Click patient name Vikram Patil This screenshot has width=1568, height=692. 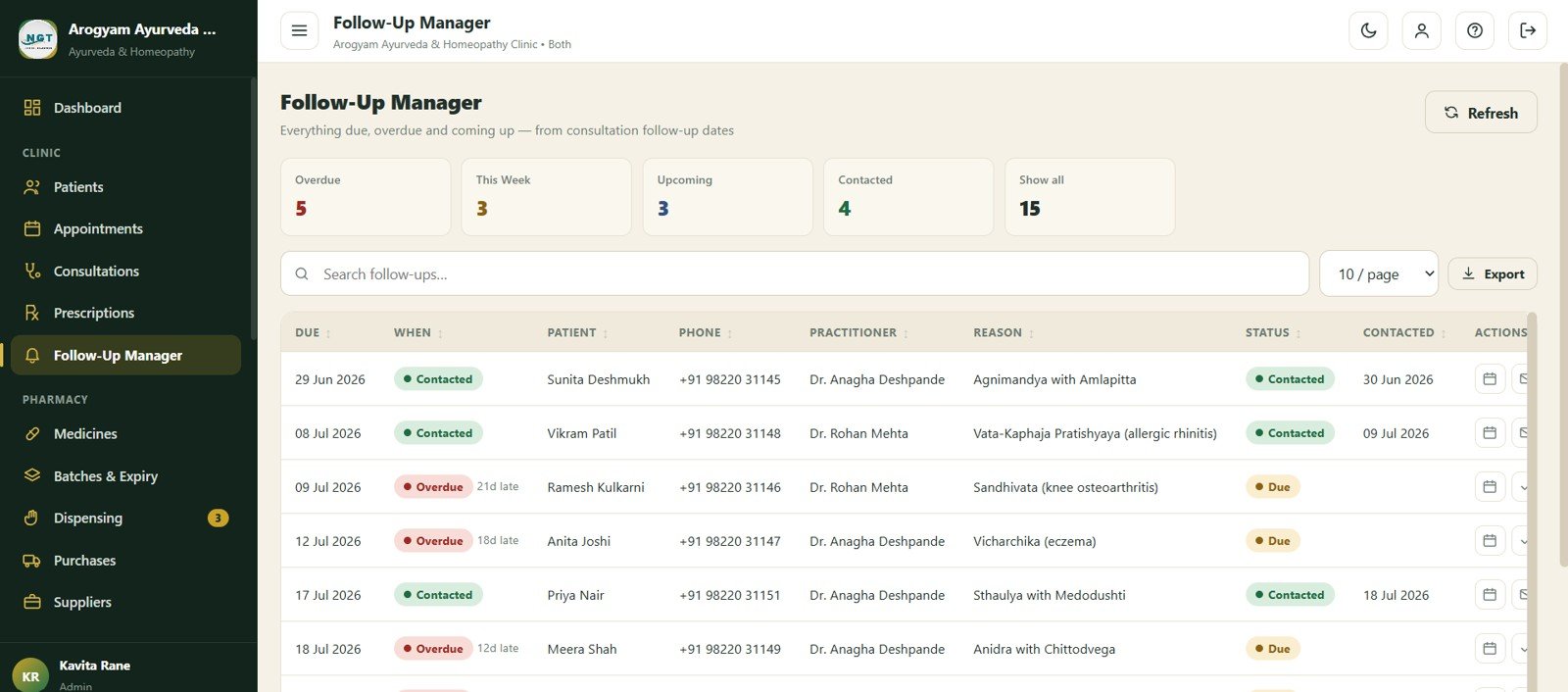(582, 433)
